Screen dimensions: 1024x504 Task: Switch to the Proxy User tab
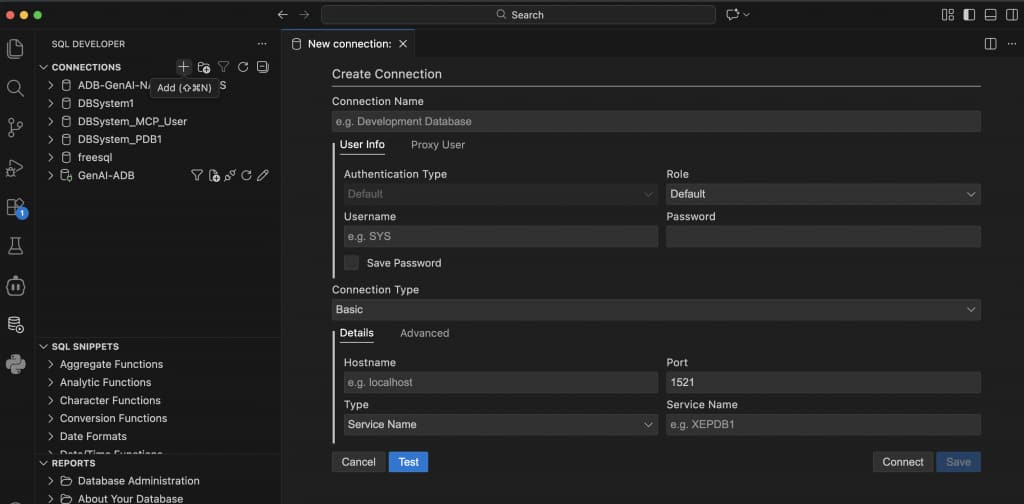[438, 145]
